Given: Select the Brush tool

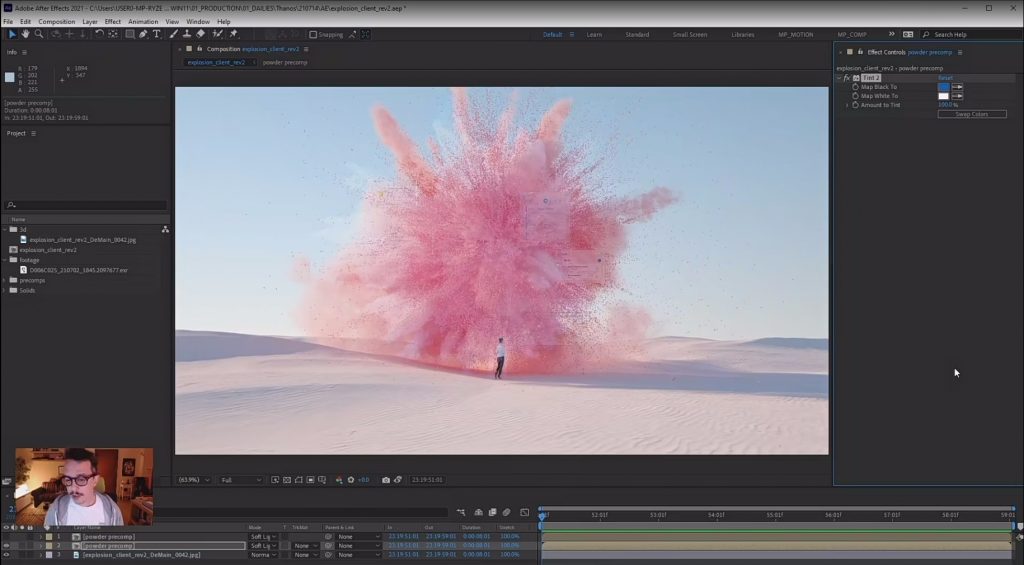Looking at the screenshot, I should tap(174, 34).
